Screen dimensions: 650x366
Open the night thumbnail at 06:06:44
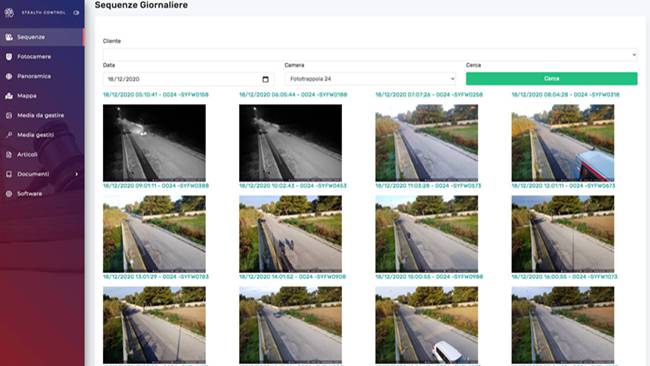pos(290,143)
